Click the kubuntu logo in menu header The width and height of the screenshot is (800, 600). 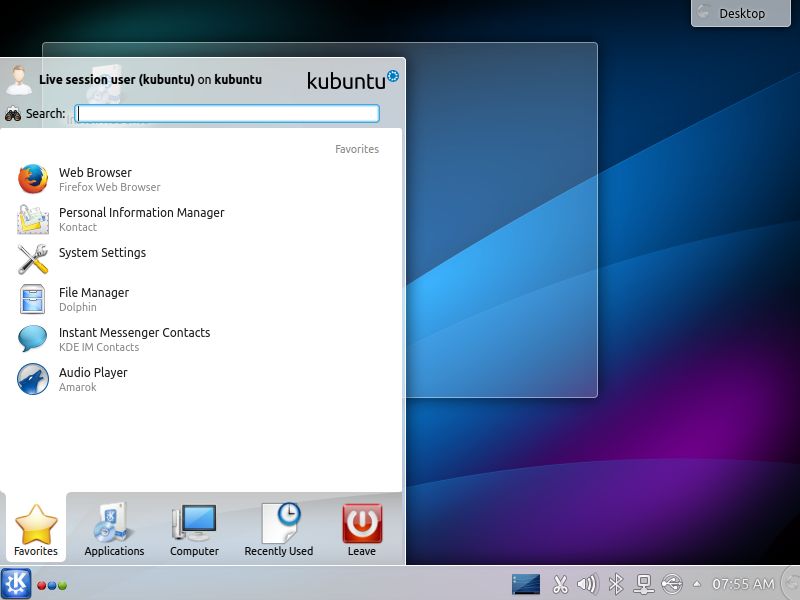pyautogui.click(x=353, y=80)
